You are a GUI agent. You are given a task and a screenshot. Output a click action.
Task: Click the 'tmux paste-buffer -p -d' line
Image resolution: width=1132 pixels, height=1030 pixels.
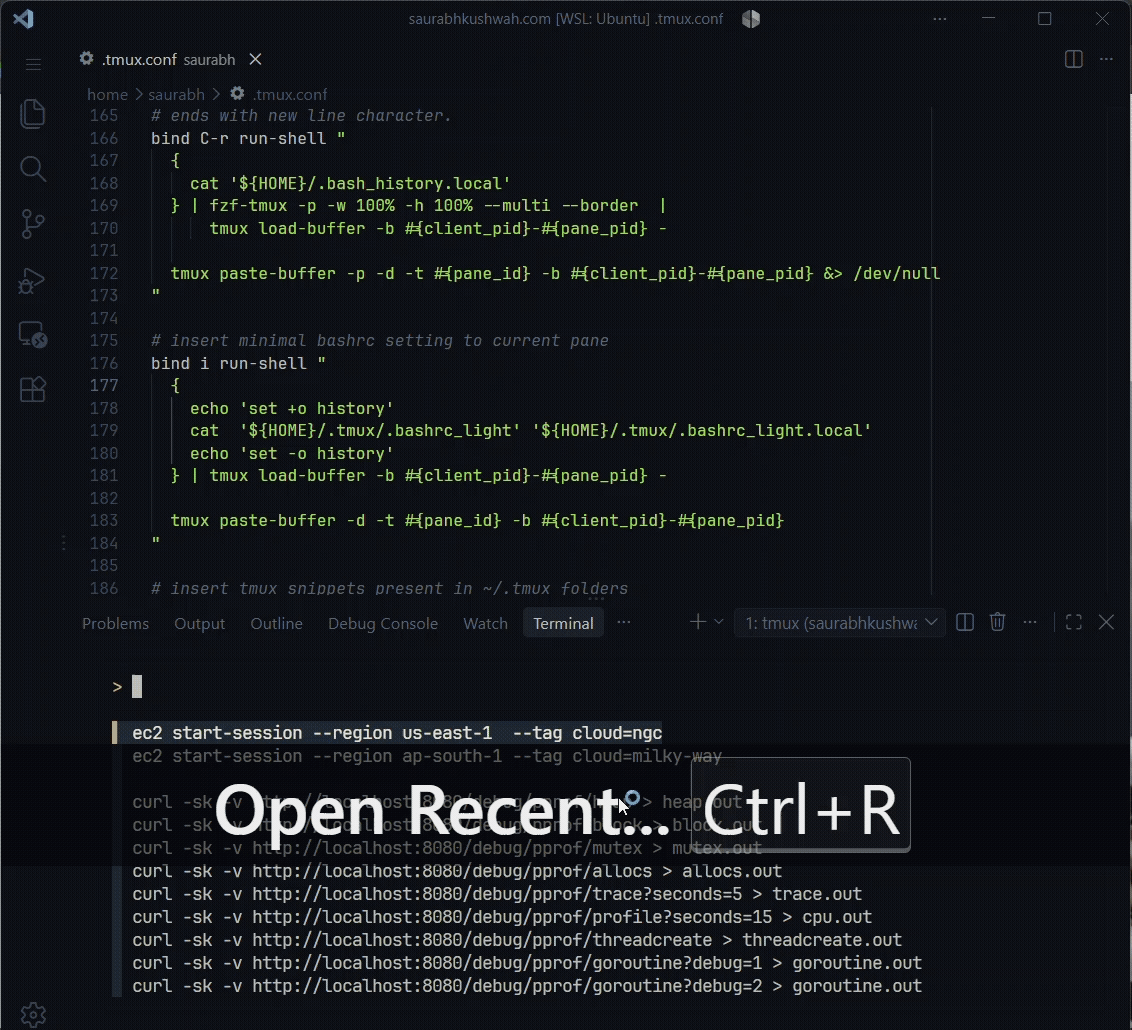coord(555,274)
